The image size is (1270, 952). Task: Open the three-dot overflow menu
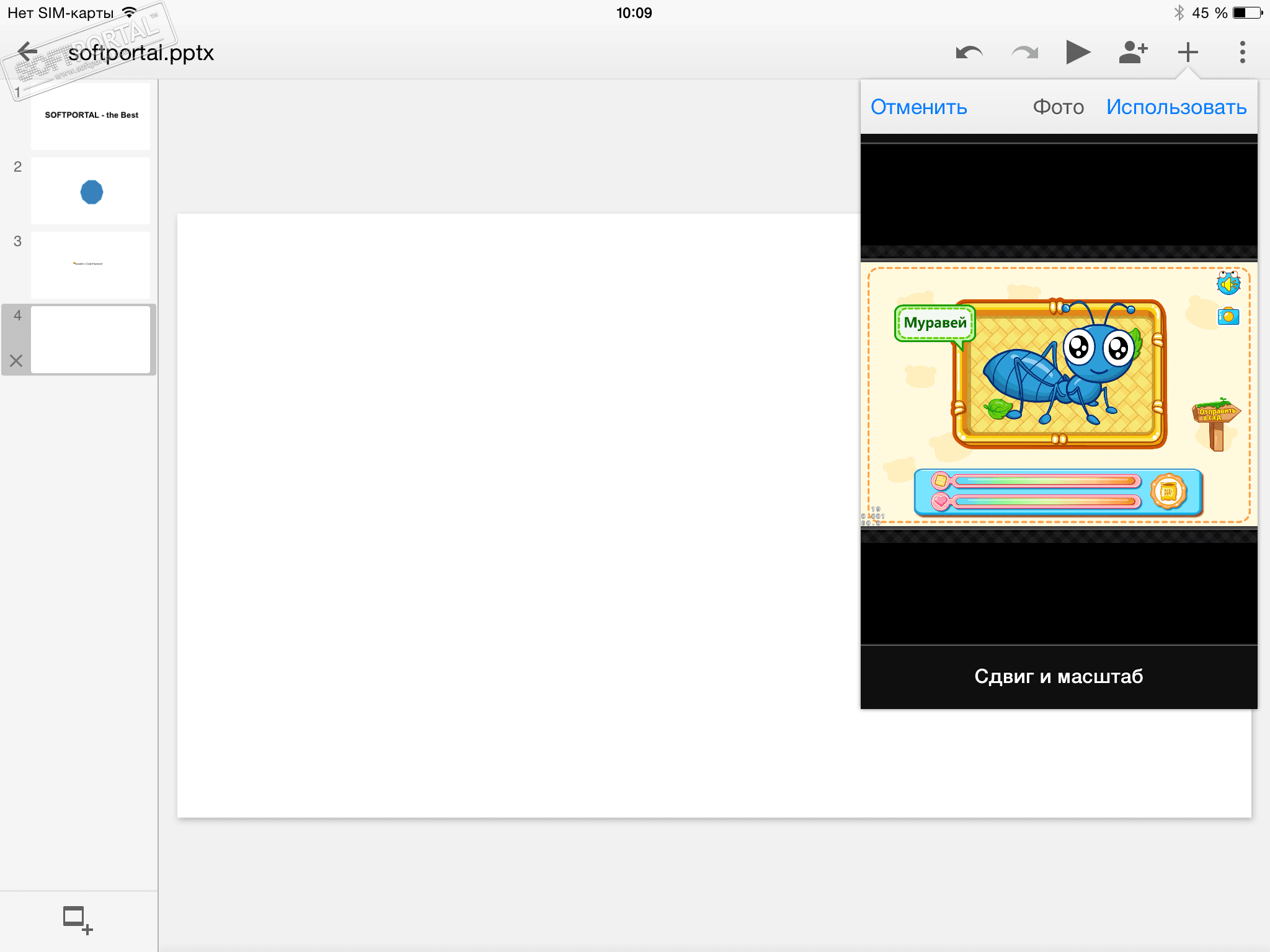point(1242,52)
